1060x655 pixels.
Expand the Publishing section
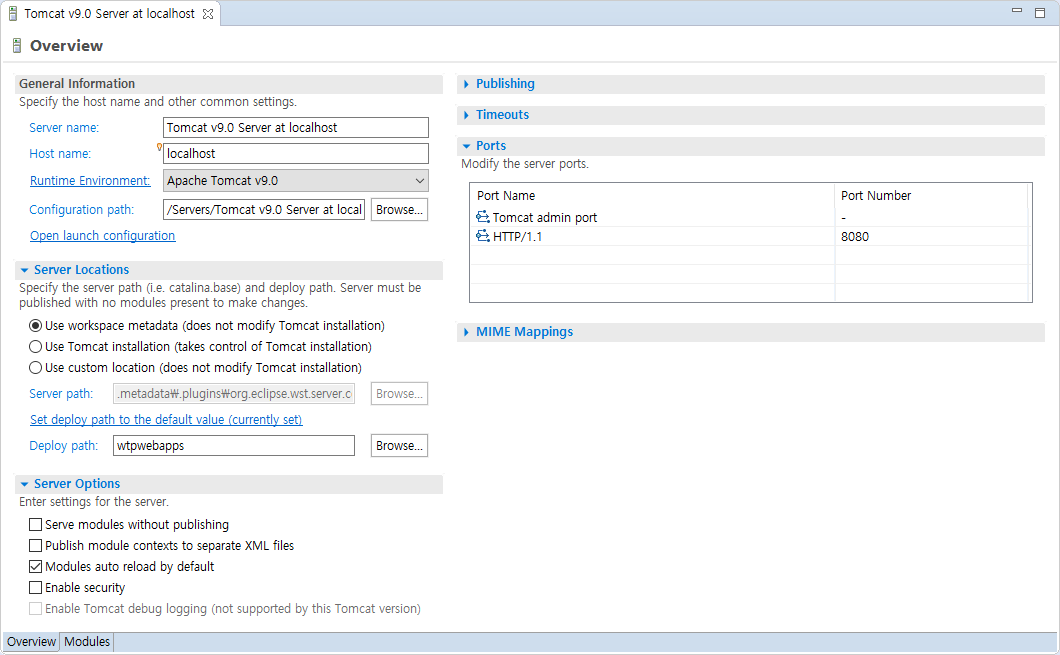point(466,84)
